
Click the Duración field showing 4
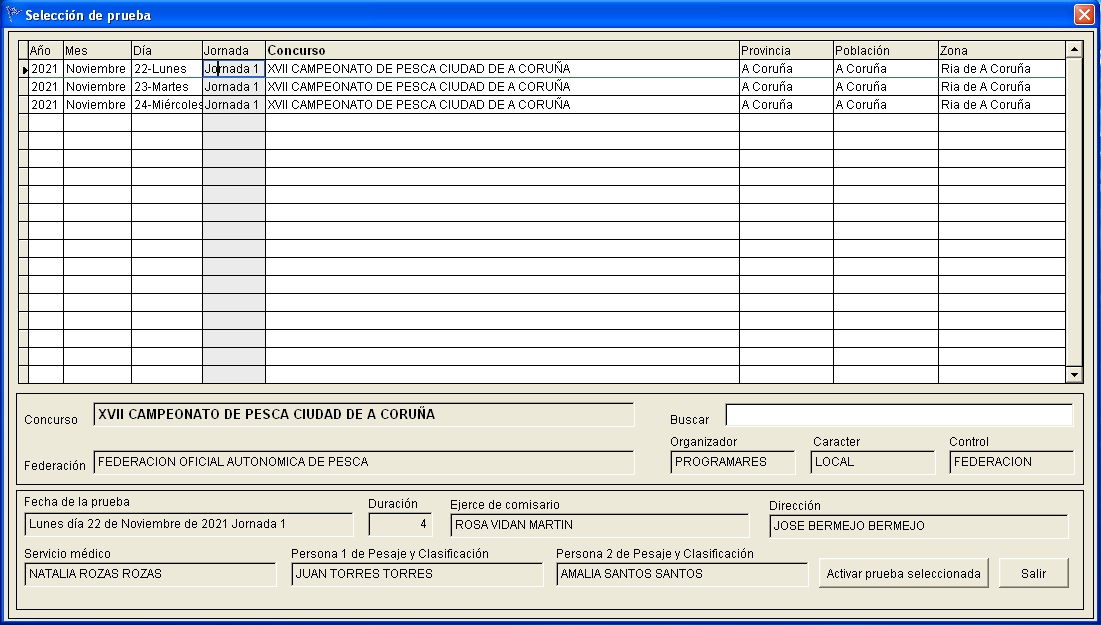[x=400, y=525]
